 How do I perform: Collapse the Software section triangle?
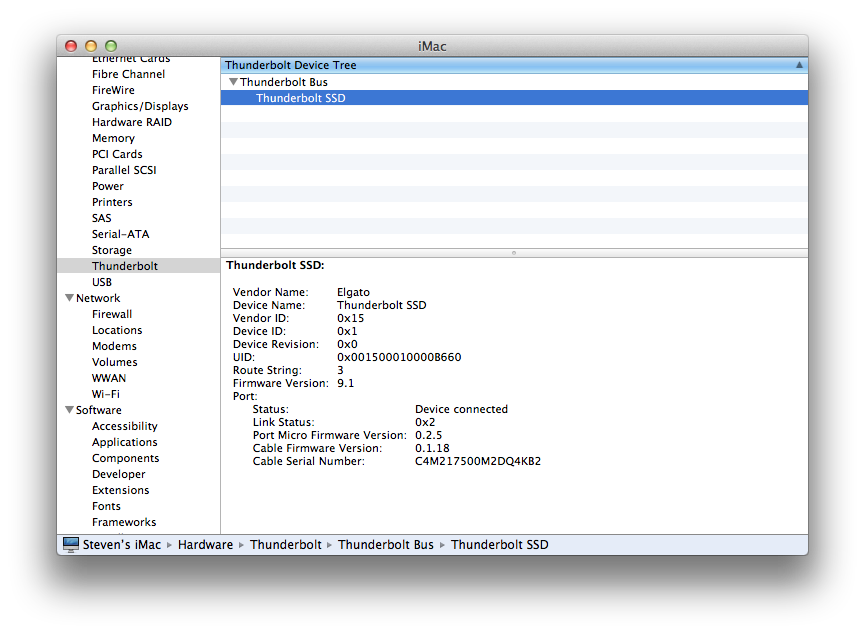69,410
